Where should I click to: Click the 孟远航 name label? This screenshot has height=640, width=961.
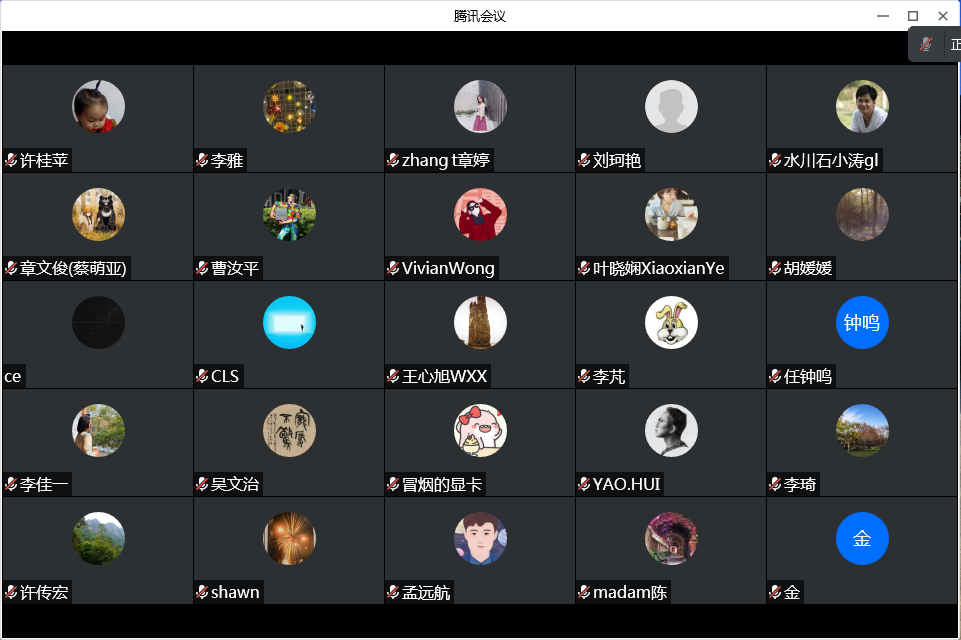(426, 592)
